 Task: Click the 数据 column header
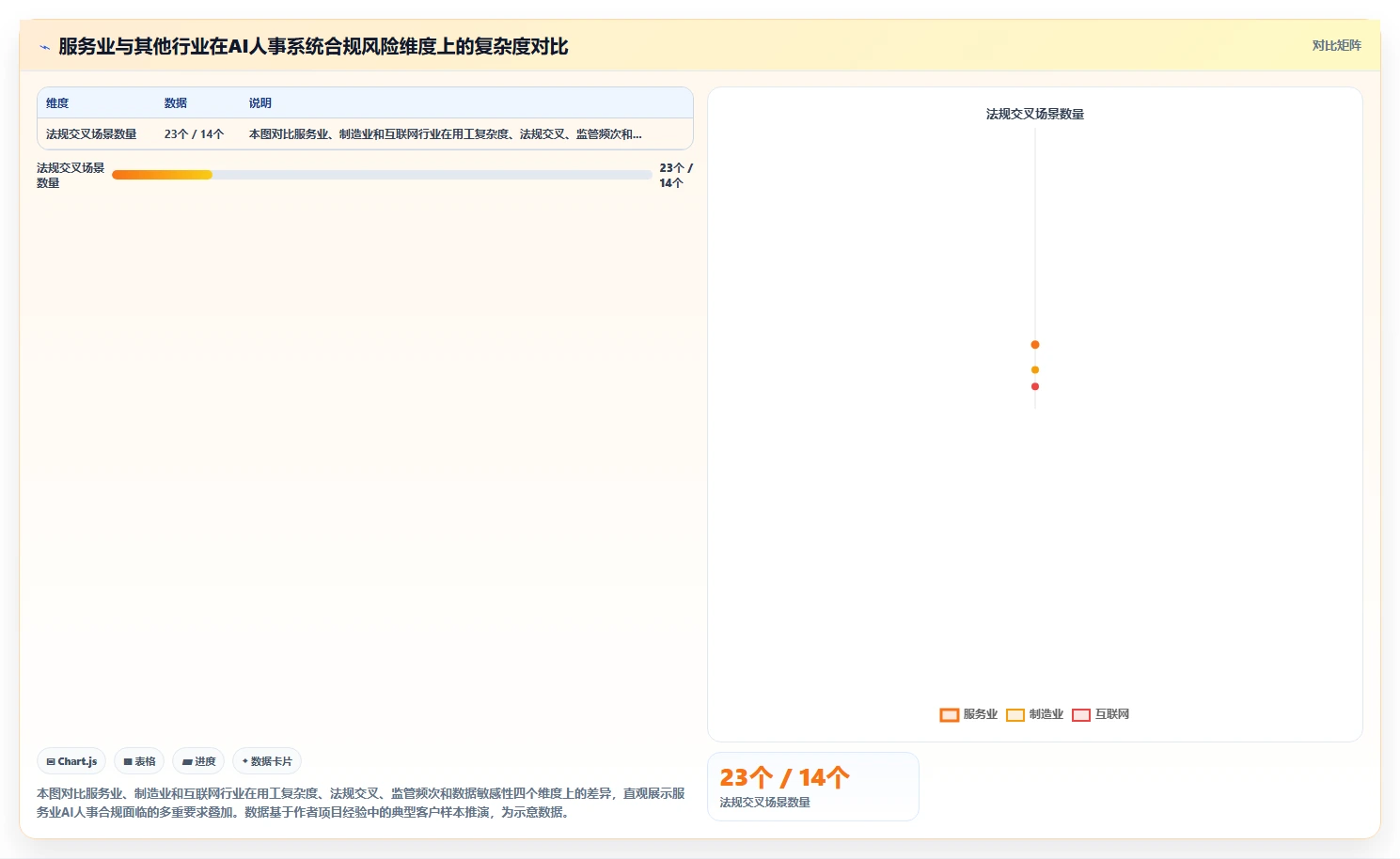pyautogui.click(x=176, y=103)
